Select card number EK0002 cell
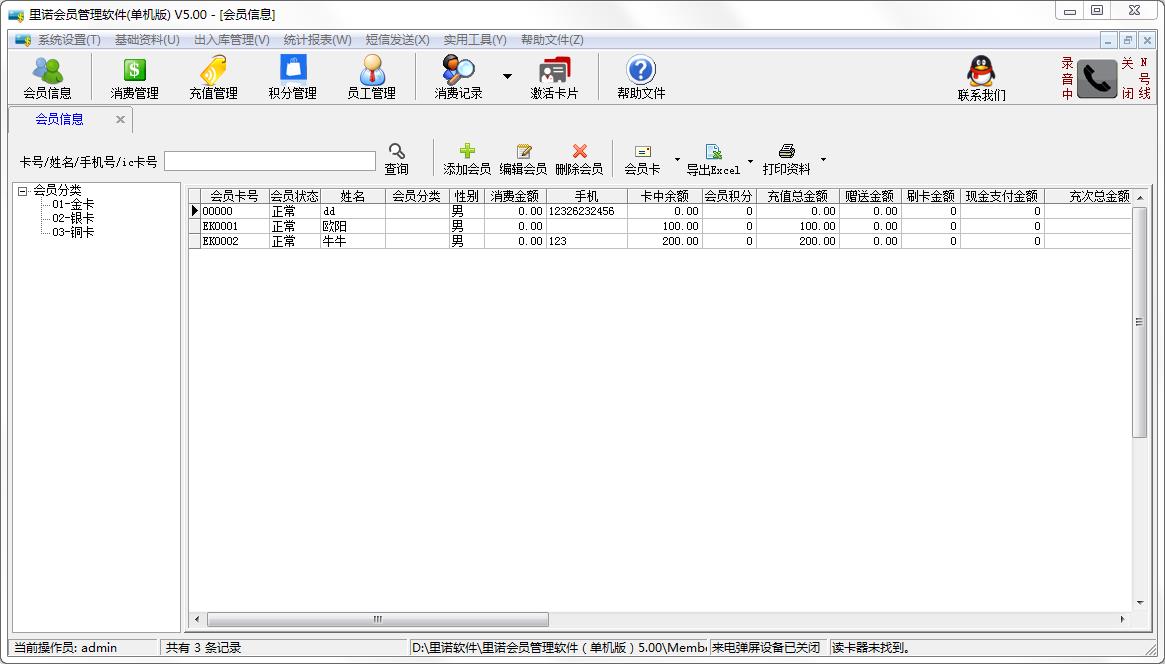Screen dimensions: 1165x664 tap(235, 241)
